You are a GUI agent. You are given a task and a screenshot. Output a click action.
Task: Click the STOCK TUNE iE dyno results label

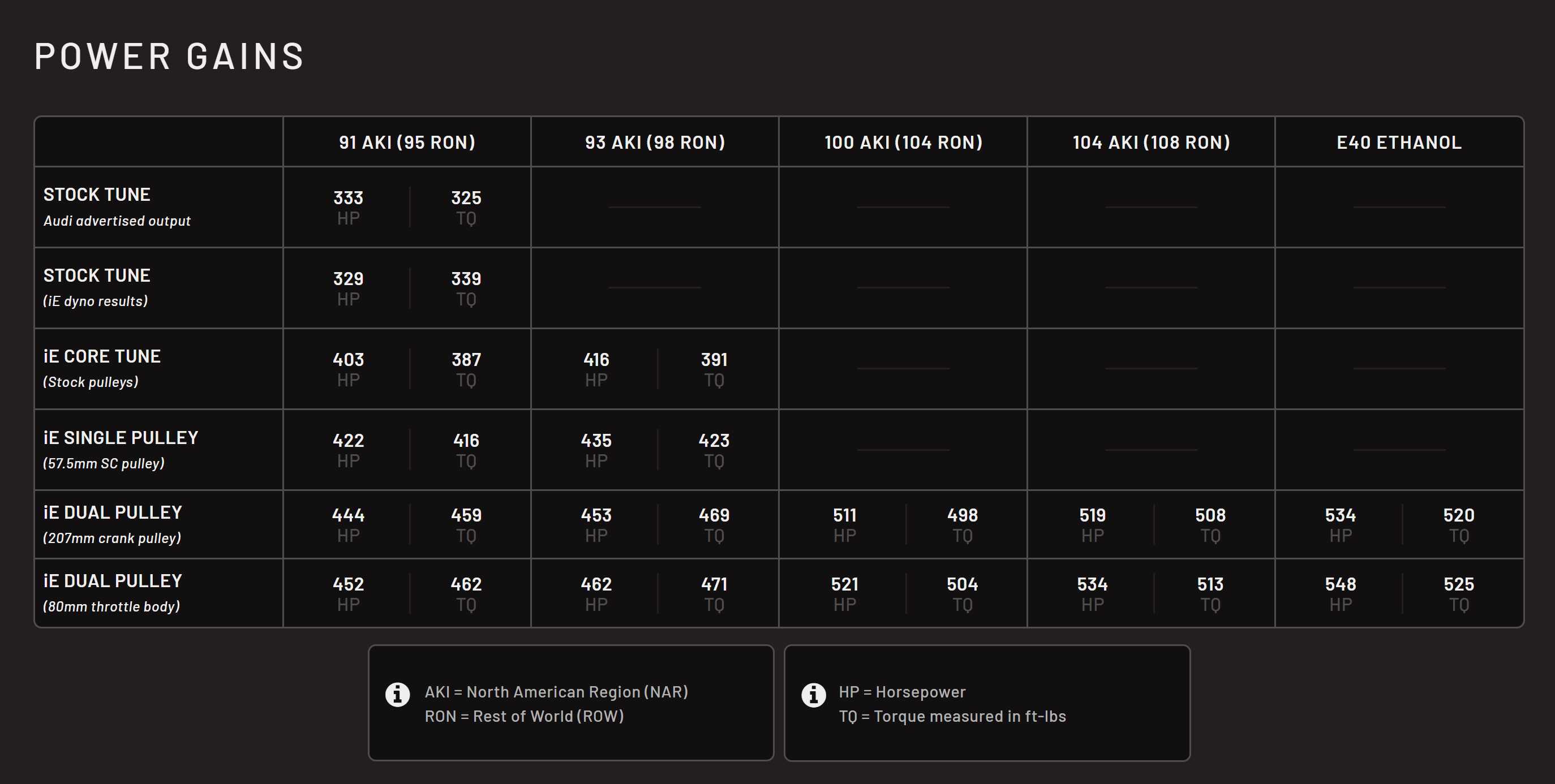click(x=97, y=288)
